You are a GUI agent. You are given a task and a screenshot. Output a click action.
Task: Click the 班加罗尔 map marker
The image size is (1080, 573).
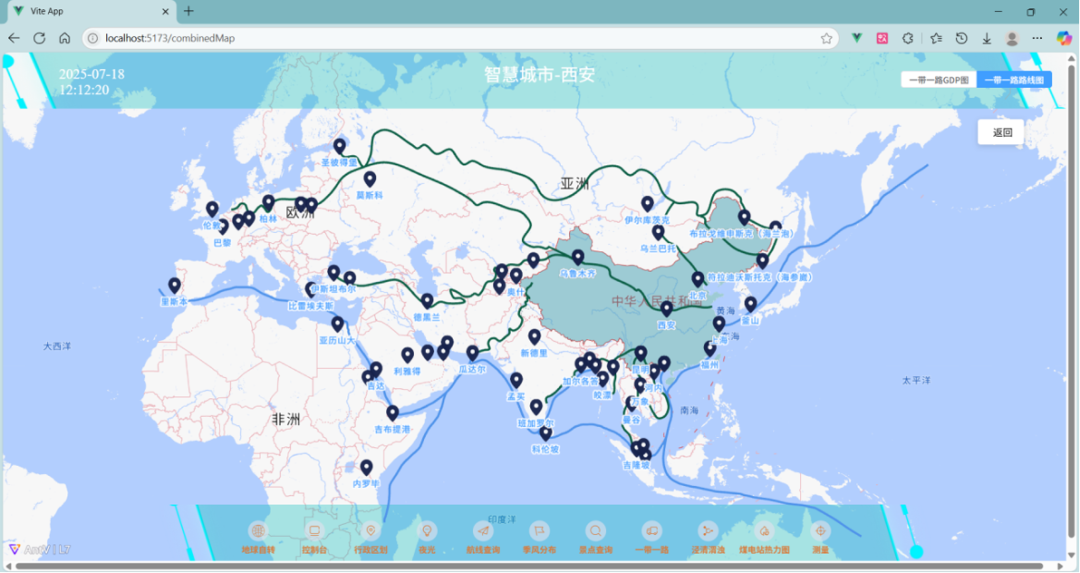536,407
